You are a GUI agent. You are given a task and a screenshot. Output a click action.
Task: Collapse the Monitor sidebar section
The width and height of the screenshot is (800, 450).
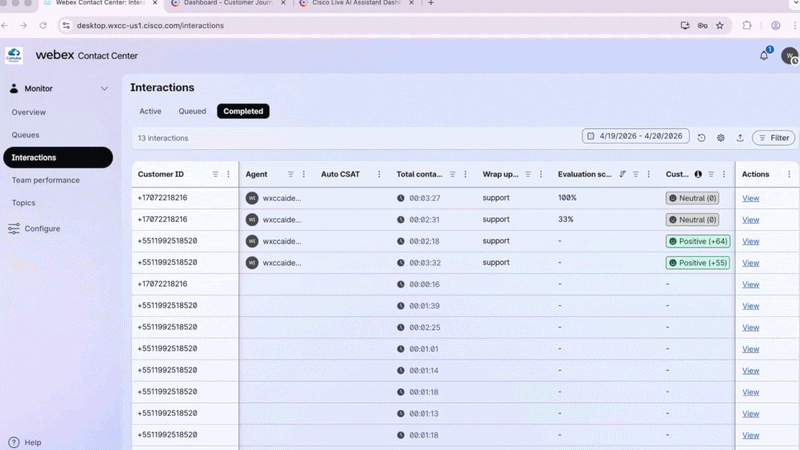[x=104, y=89]
